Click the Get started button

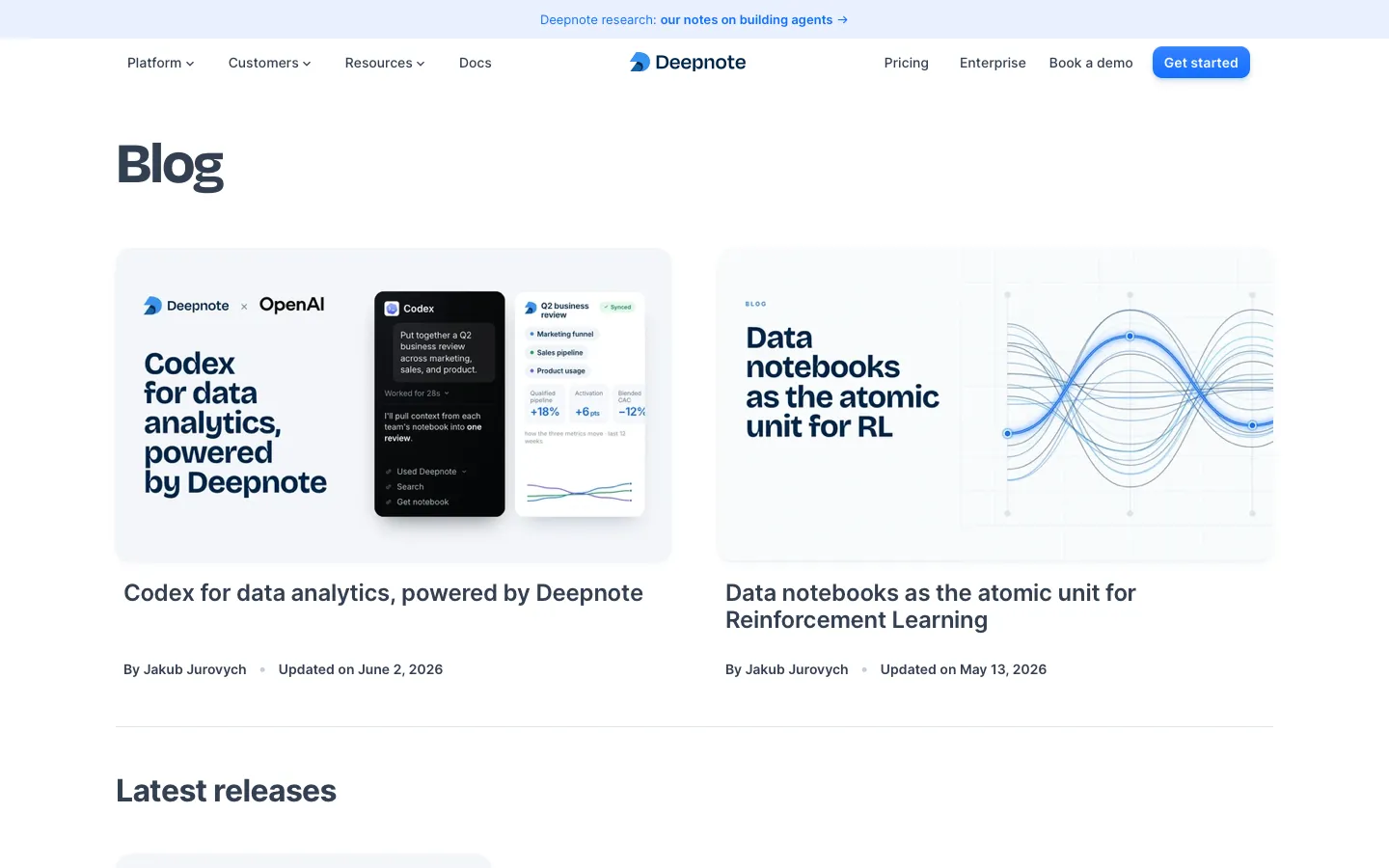(1201, 63)
